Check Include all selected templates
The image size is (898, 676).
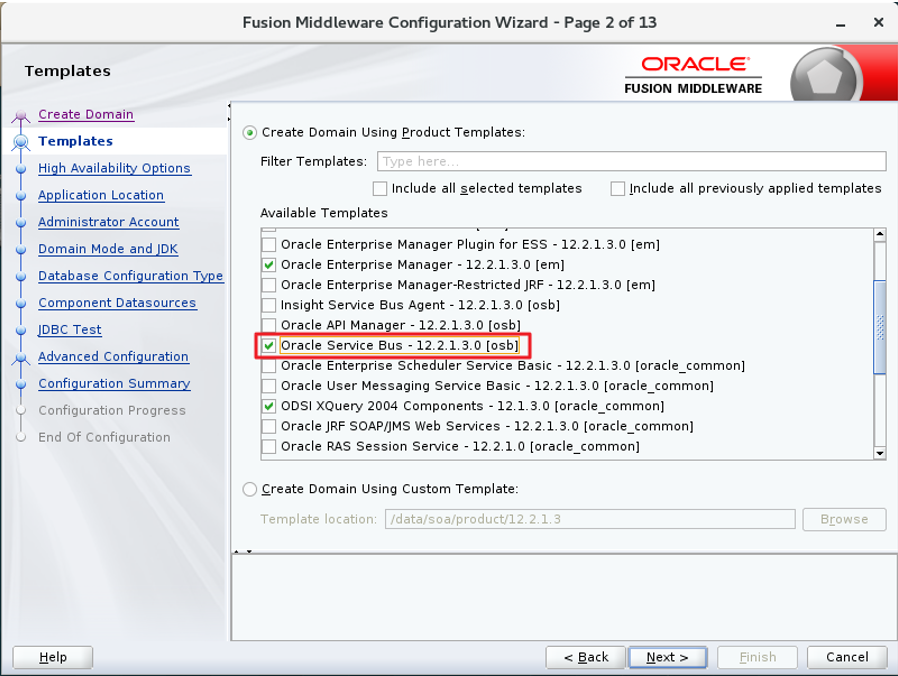coord(380,188)
